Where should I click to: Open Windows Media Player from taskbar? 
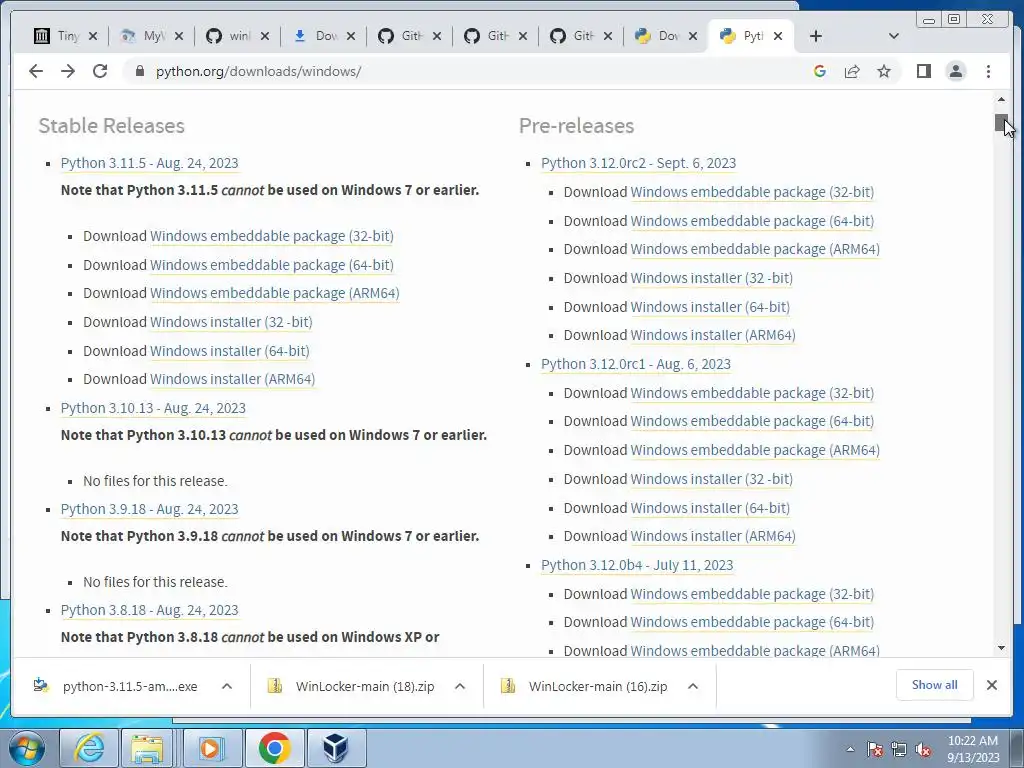tap(211, 748)
